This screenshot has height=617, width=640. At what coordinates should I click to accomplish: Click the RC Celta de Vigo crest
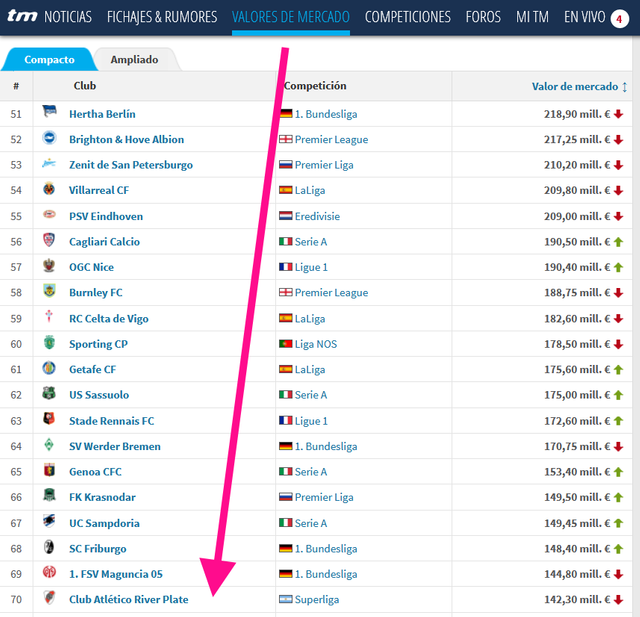[49, 316]
